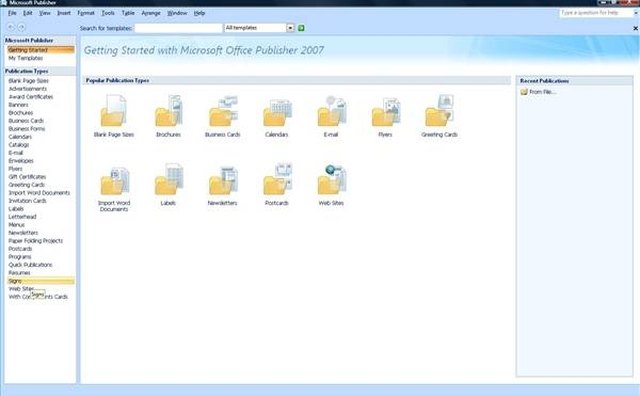
Task: Open the All templates dropdown arrow
Action: [x=290, y=28]
